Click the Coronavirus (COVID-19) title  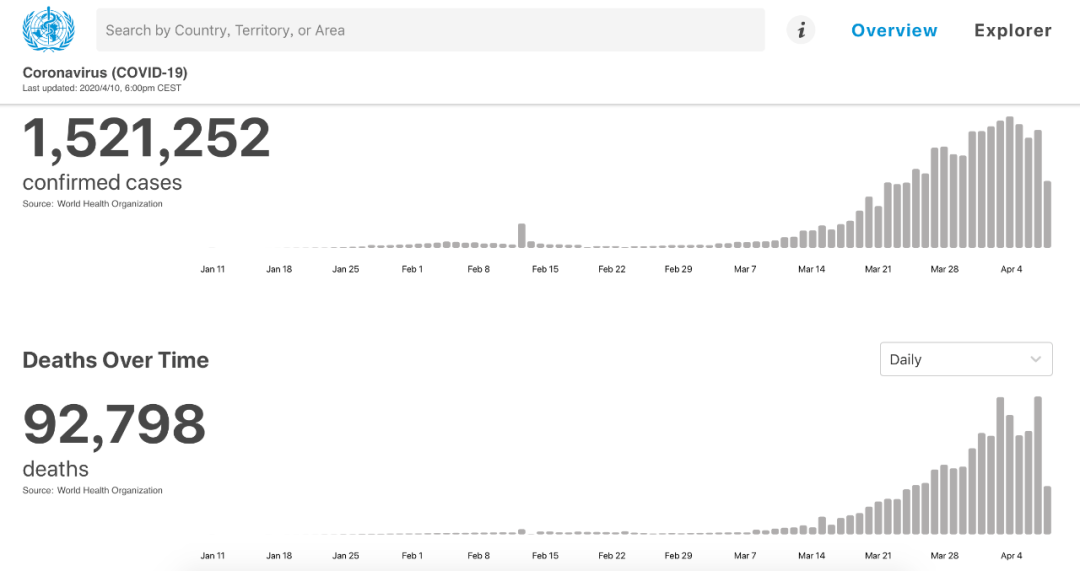pos(105,73)
